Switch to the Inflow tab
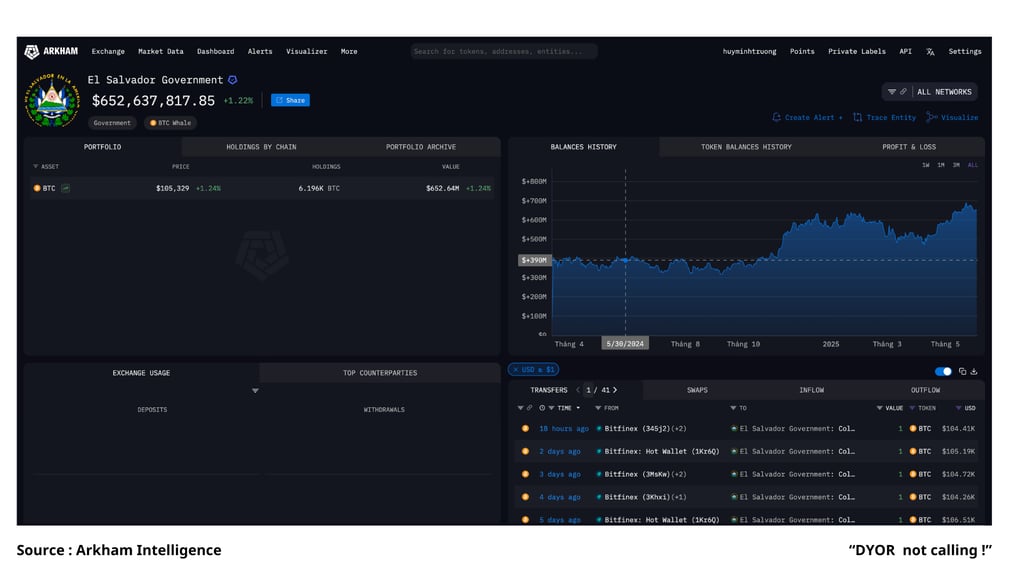 pos(811,390)
